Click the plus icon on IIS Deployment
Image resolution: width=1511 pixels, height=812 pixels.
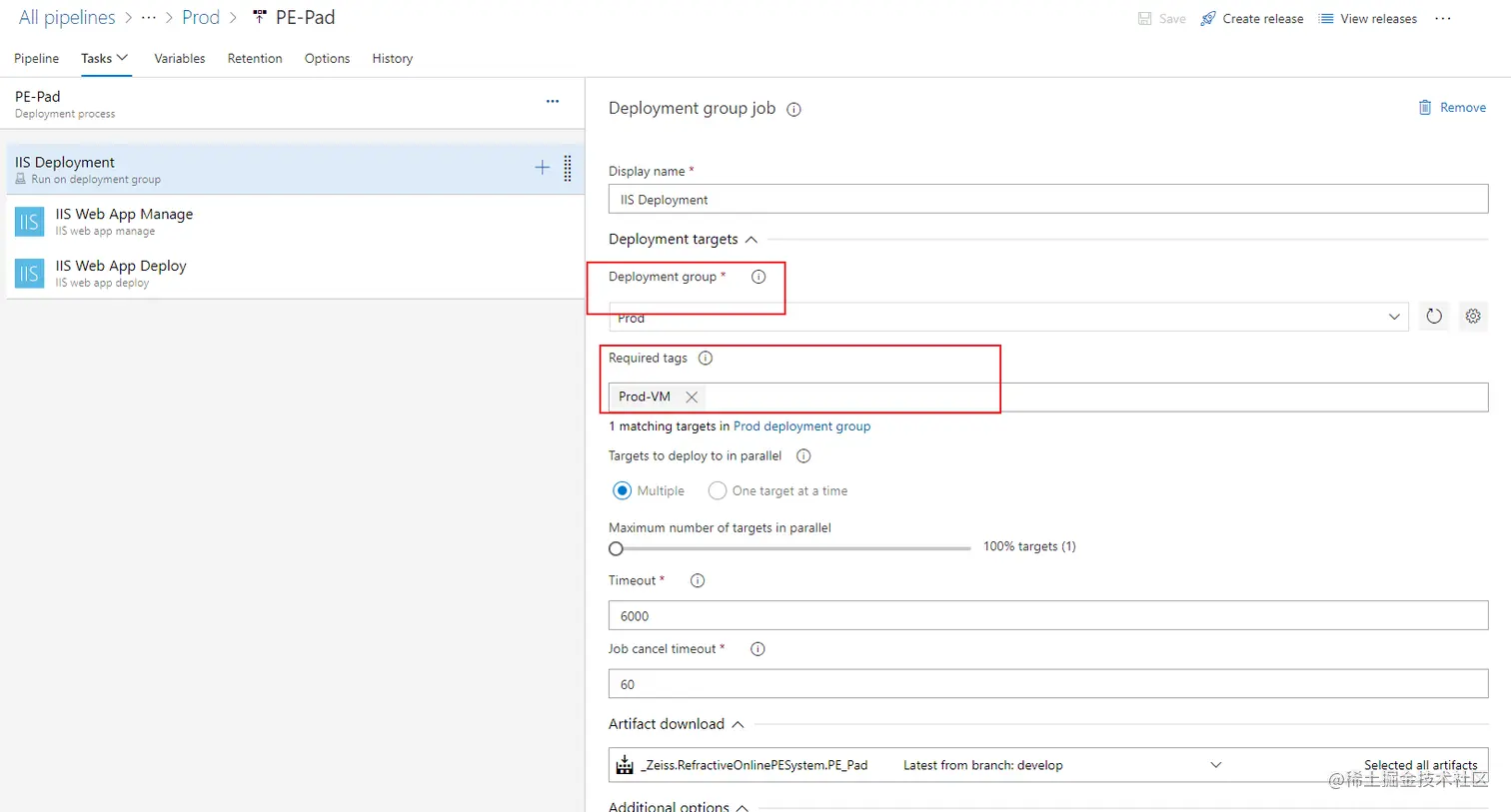pos(542,168)
